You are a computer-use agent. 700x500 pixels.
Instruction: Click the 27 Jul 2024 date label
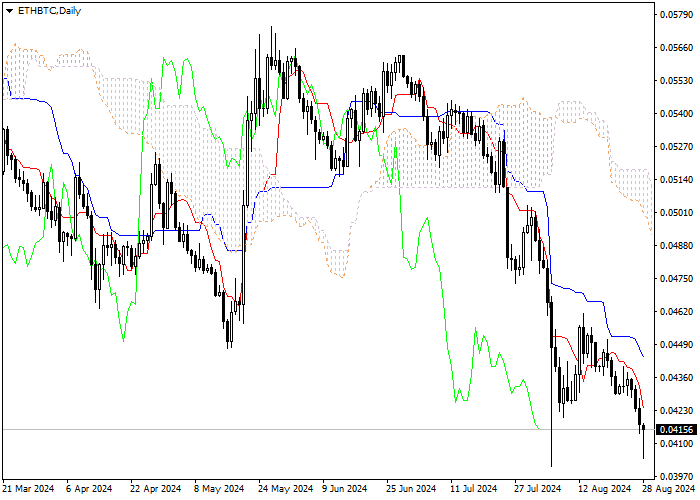537,489
